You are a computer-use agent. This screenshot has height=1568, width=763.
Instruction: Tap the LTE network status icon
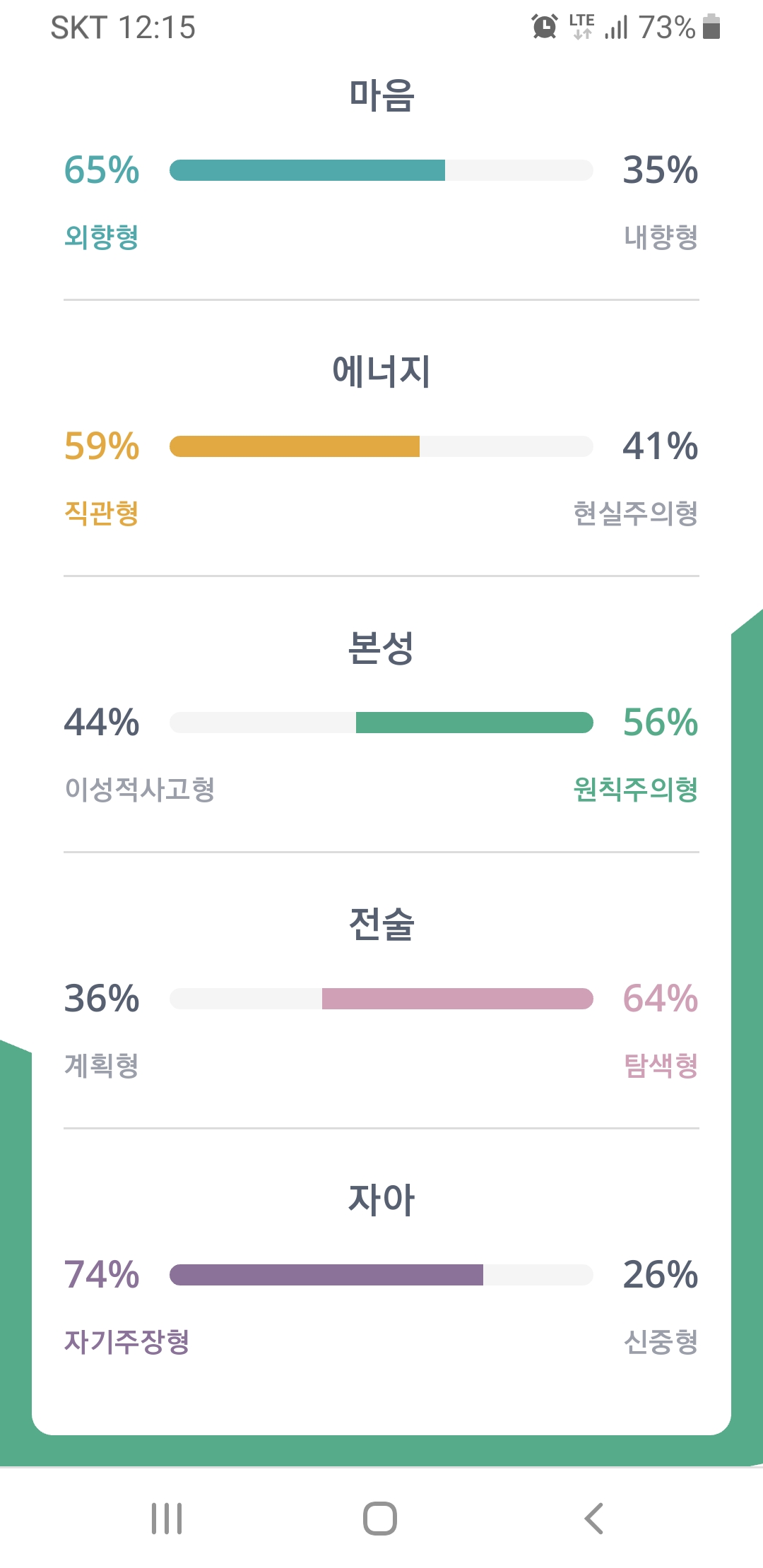(x=581, y=27)
